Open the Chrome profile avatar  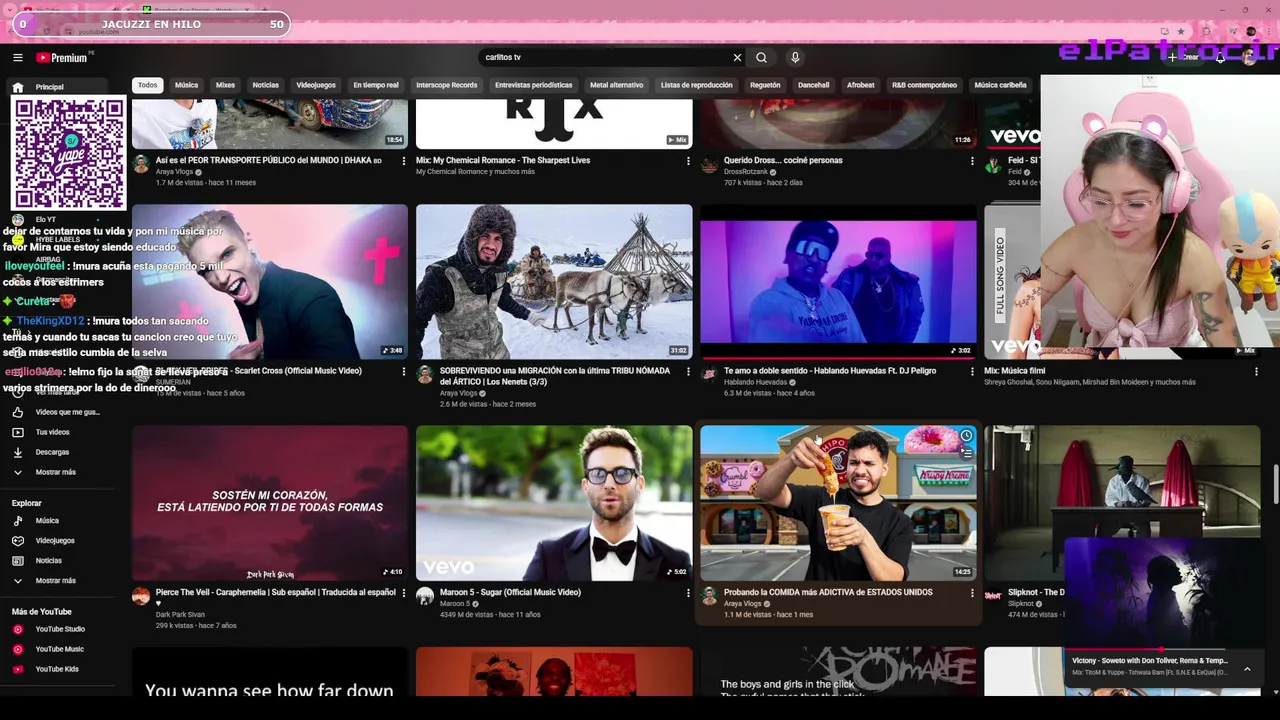click(1251, 31)
